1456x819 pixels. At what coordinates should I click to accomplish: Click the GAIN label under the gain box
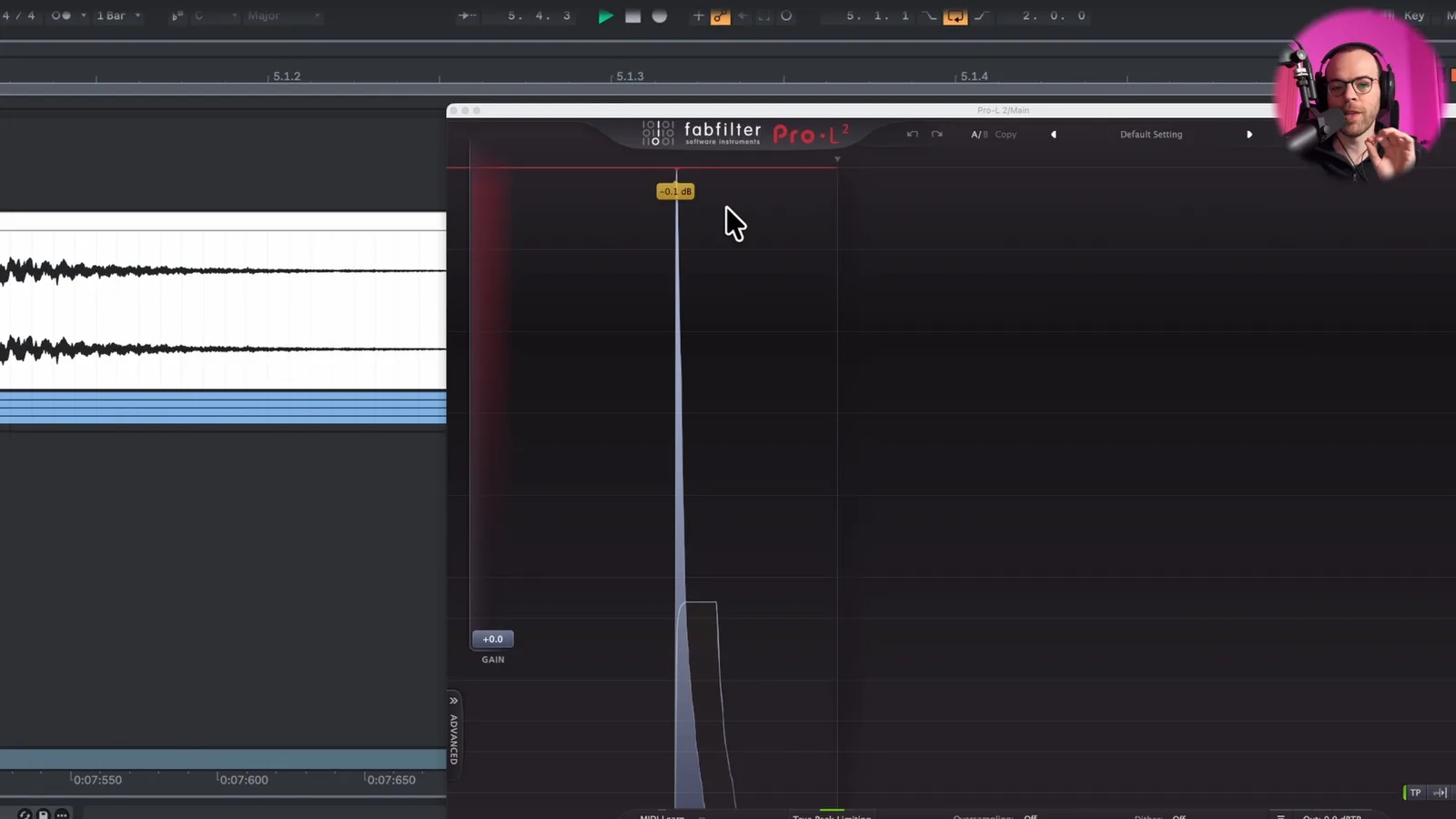click(493, 660)
